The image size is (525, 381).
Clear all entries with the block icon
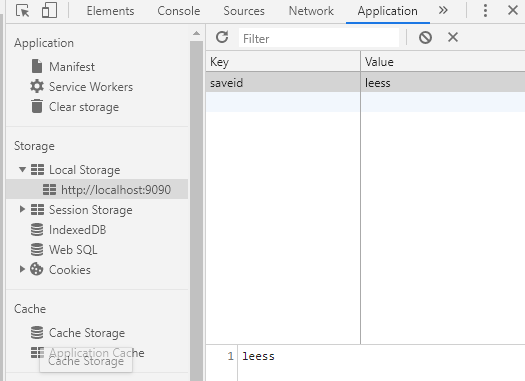coord(425,37)
